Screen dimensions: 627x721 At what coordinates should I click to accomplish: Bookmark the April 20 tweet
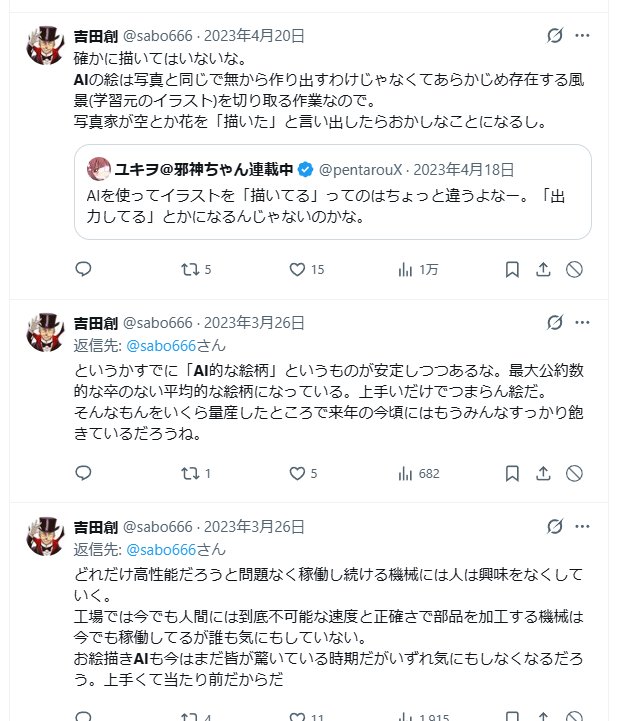pyautogui.click(x=512, y=269)
